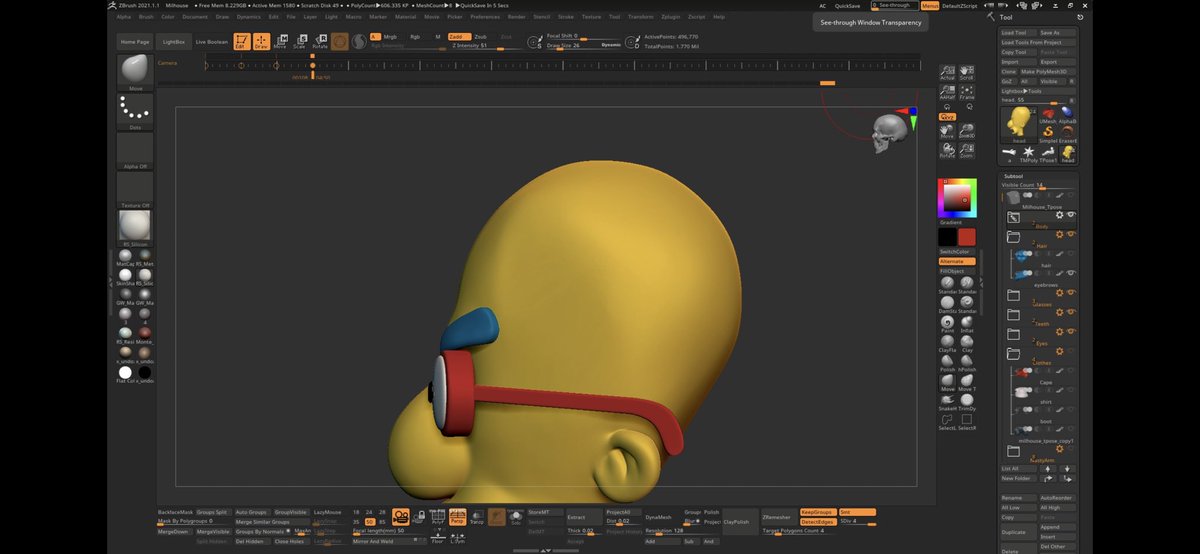Click the Scale transform mode icon

[299, 41]
